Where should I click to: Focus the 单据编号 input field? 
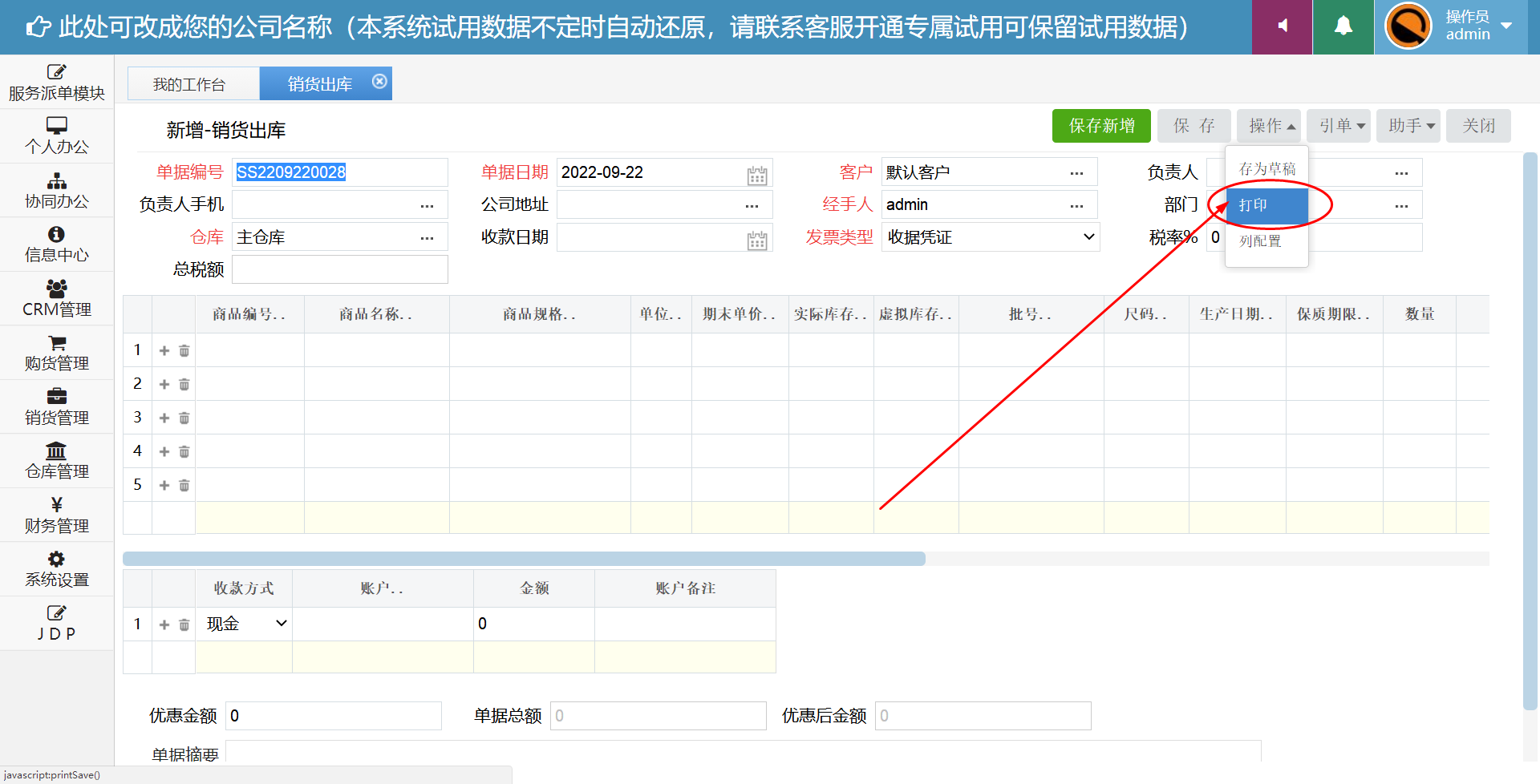point(340,172)
